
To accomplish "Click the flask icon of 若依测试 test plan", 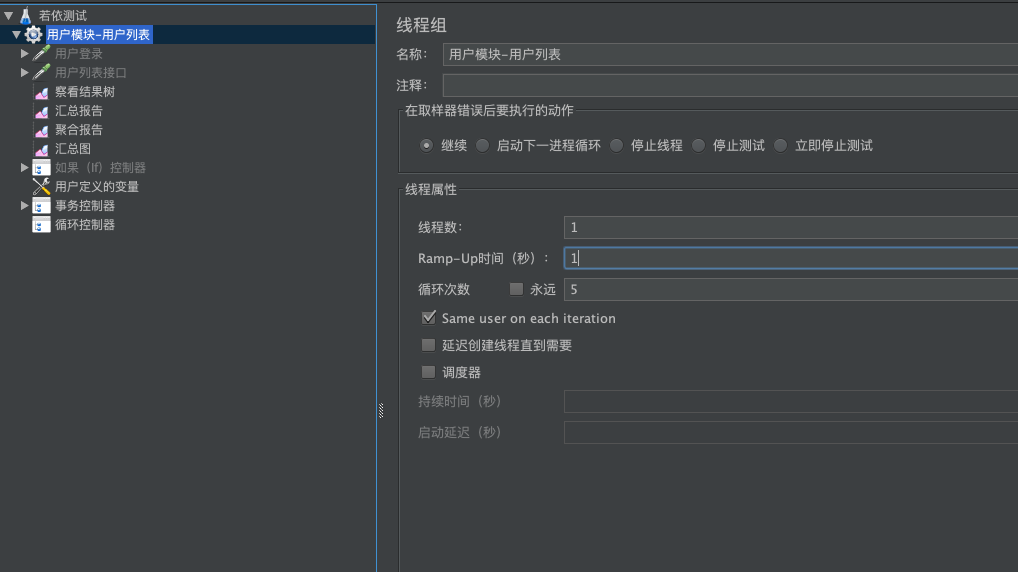I will pyautogui.click(x=25, y=15).
